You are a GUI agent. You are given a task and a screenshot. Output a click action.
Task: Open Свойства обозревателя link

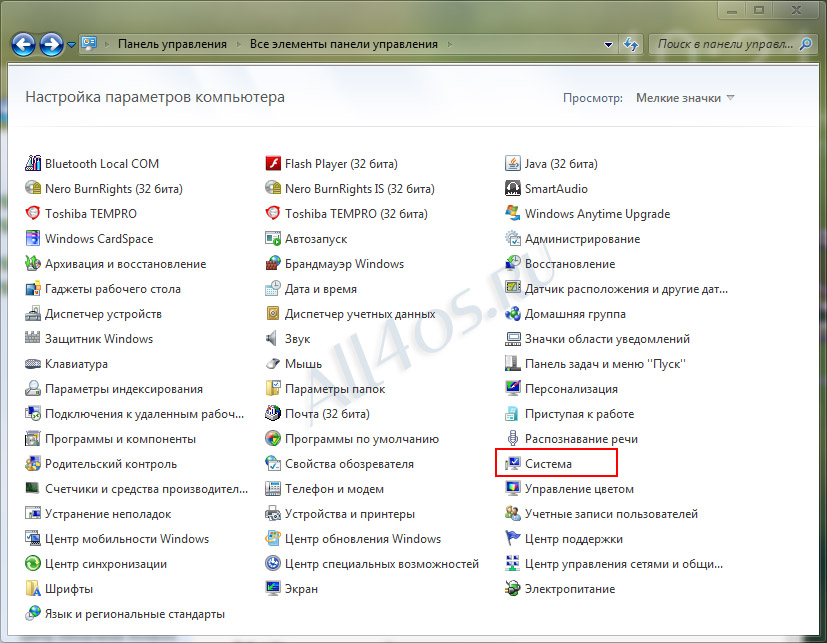point(349,464)
